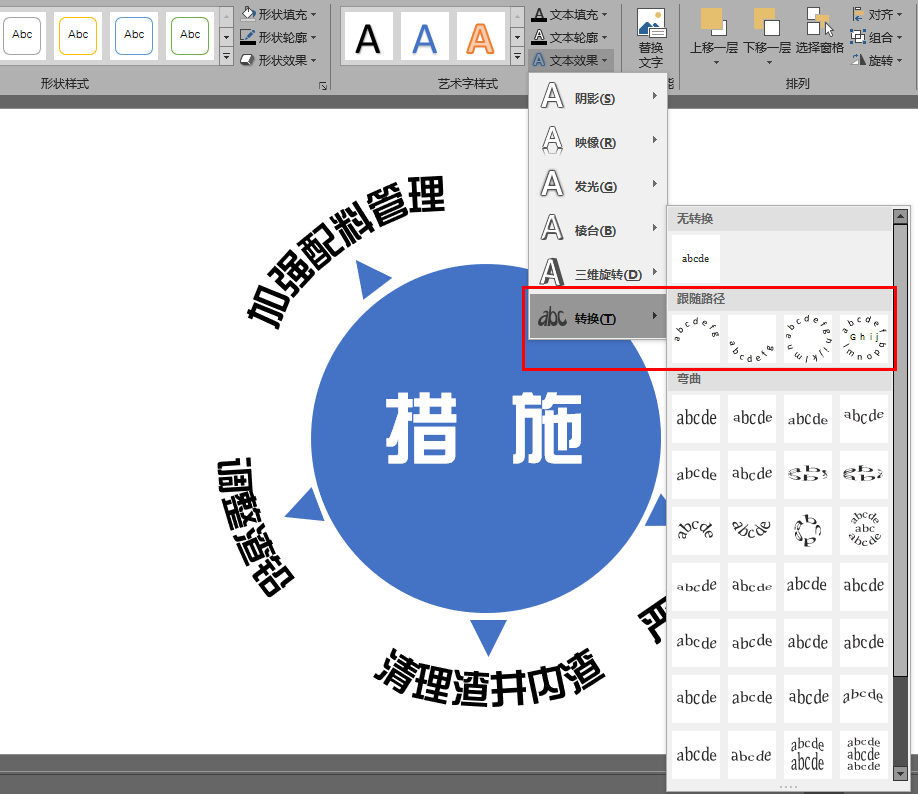Apply the green outlined Abc shape style
Screen dimensions: 918x794
tap(190, 35)
